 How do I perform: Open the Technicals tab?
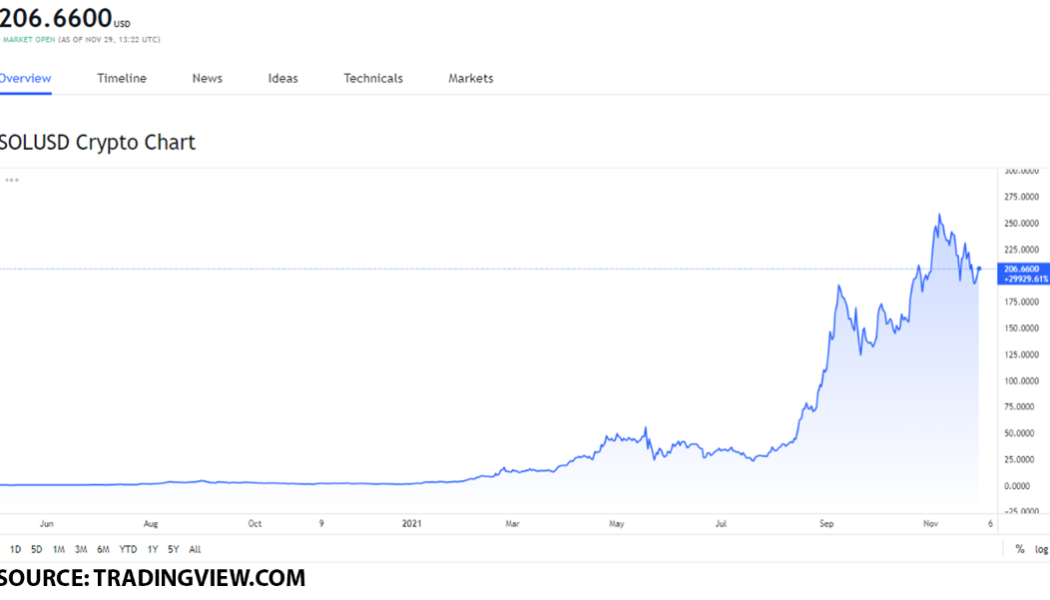click(373, 78)
